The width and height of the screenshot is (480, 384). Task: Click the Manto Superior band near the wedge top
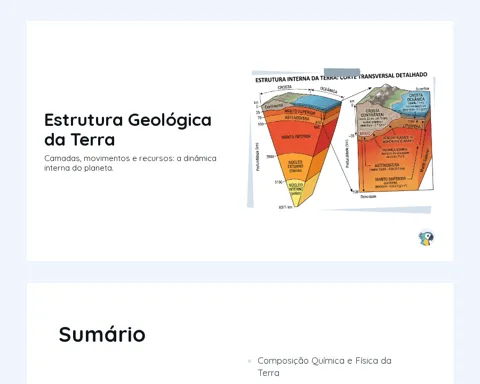300,112
